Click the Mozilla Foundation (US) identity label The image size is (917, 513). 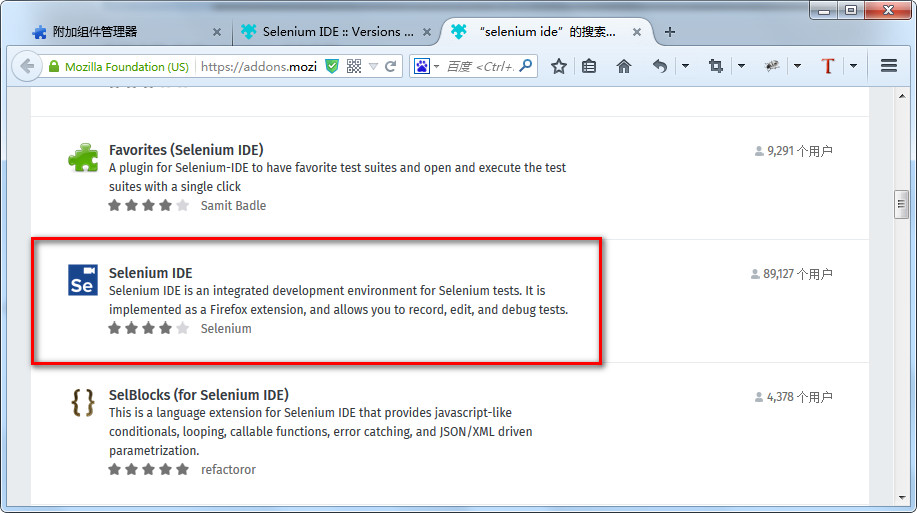tap(127, 67)
